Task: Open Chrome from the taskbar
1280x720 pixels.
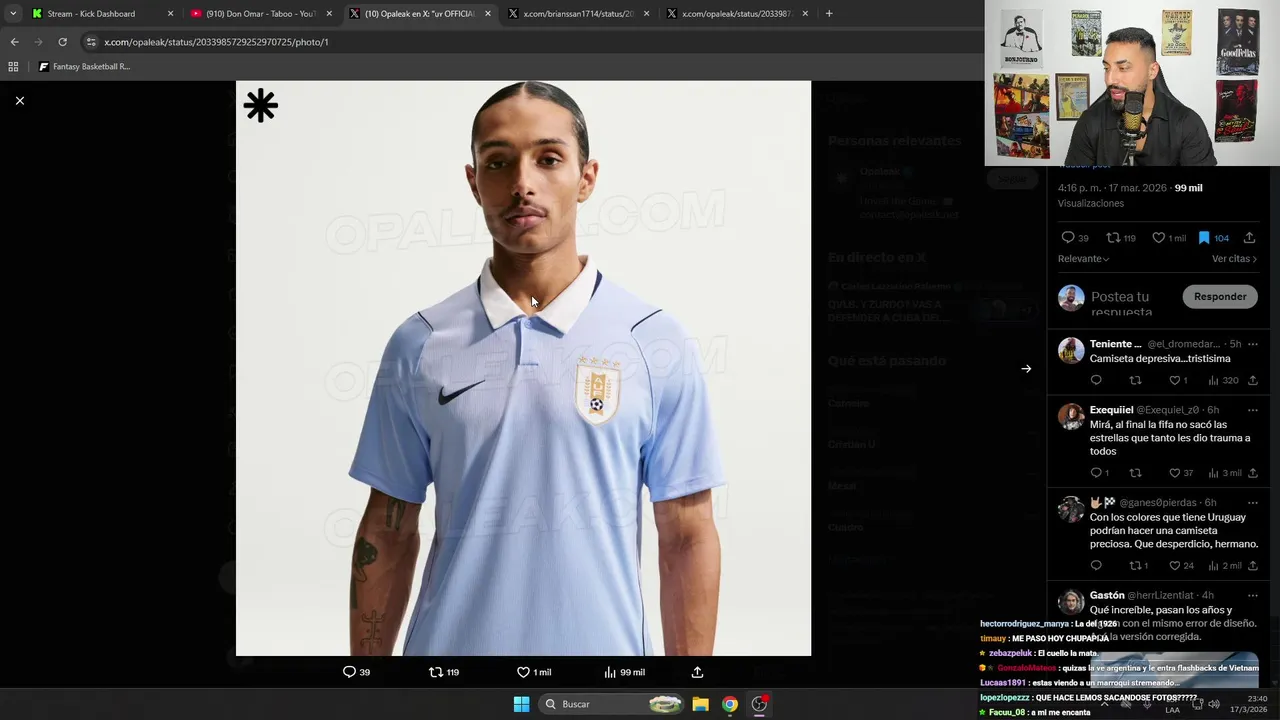Action: coord(730,704)
